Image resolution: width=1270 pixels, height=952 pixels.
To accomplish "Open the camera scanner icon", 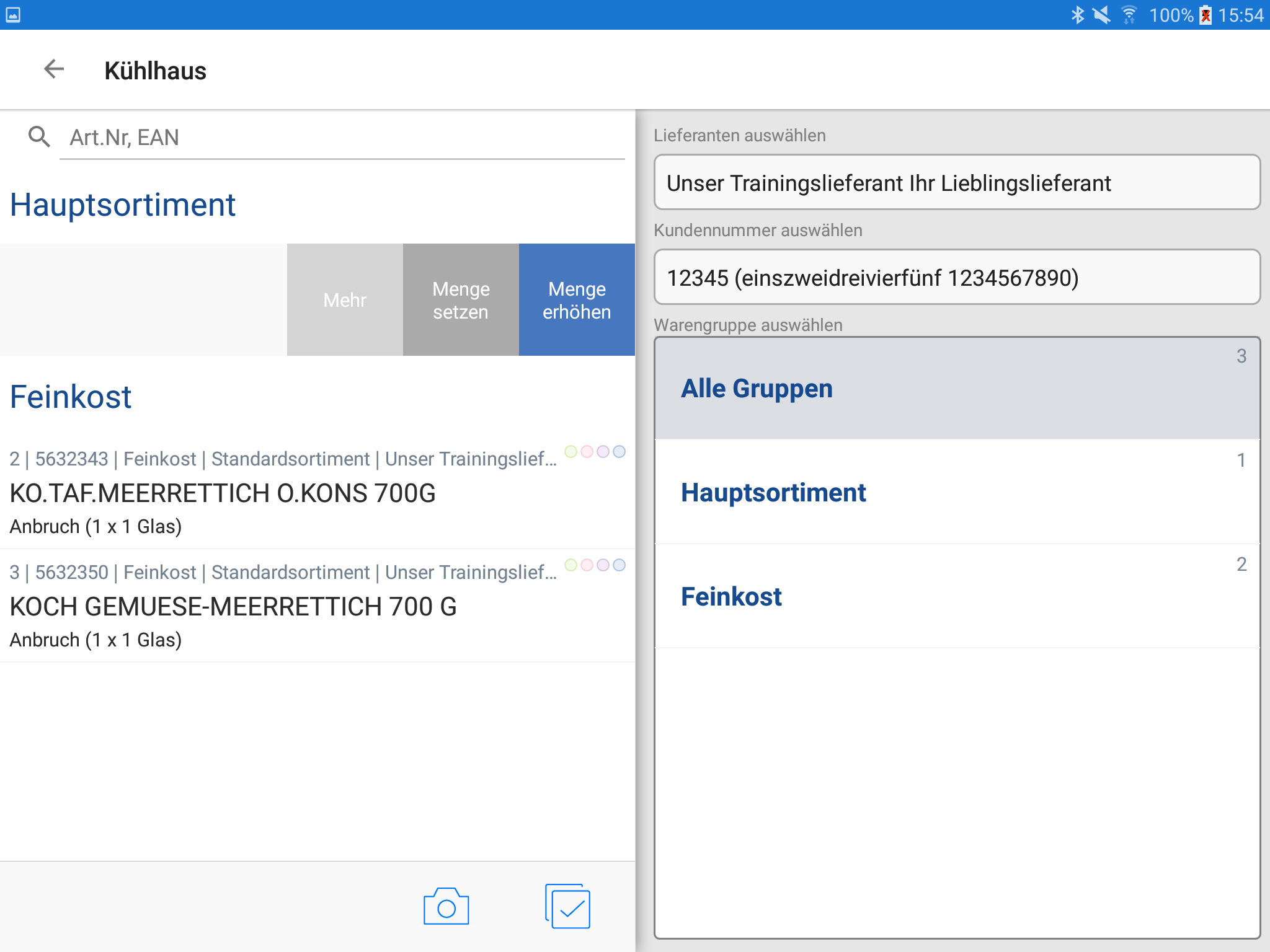I will [446, 907].
